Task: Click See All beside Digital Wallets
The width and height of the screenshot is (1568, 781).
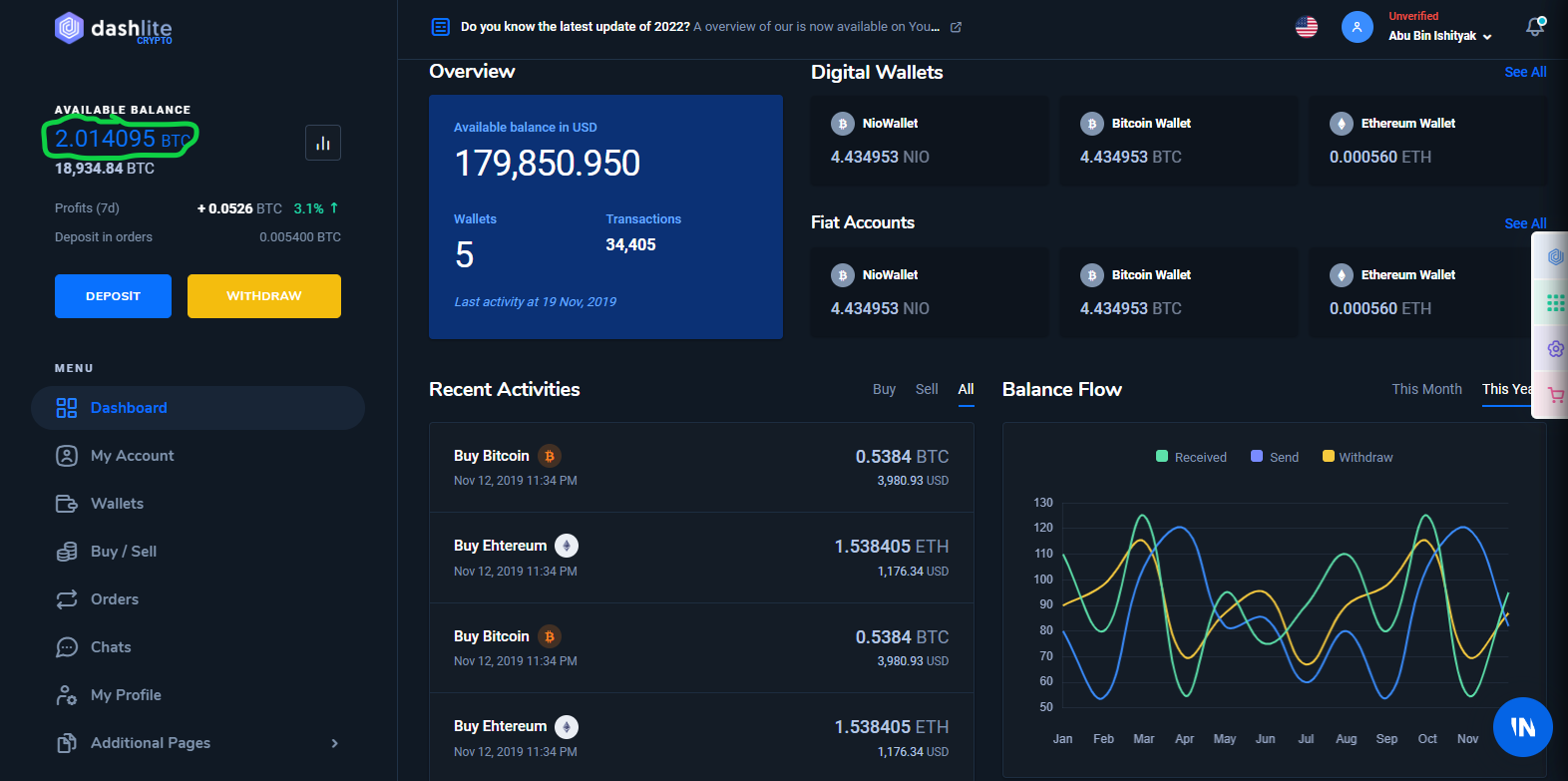Action: 1525,72
